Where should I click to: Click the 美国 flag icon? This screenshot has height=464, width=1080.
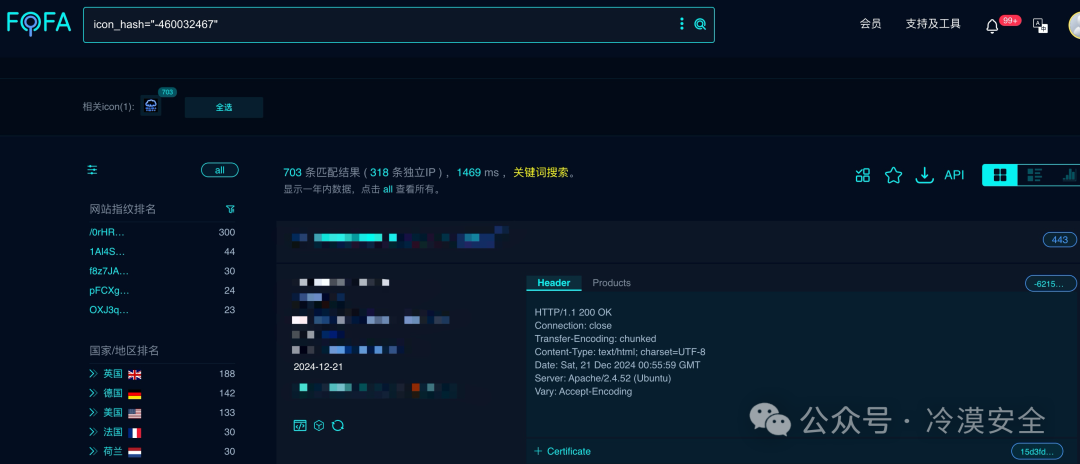coord(134,413)
